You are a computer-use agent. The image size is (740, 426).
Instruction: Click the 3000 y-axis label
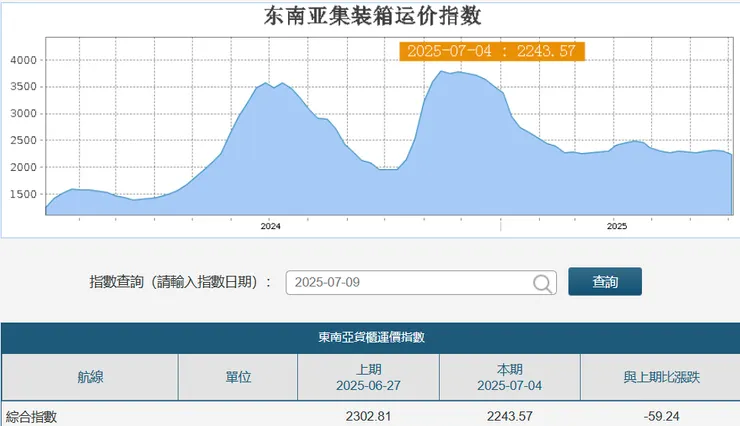(x=24, y=114)
